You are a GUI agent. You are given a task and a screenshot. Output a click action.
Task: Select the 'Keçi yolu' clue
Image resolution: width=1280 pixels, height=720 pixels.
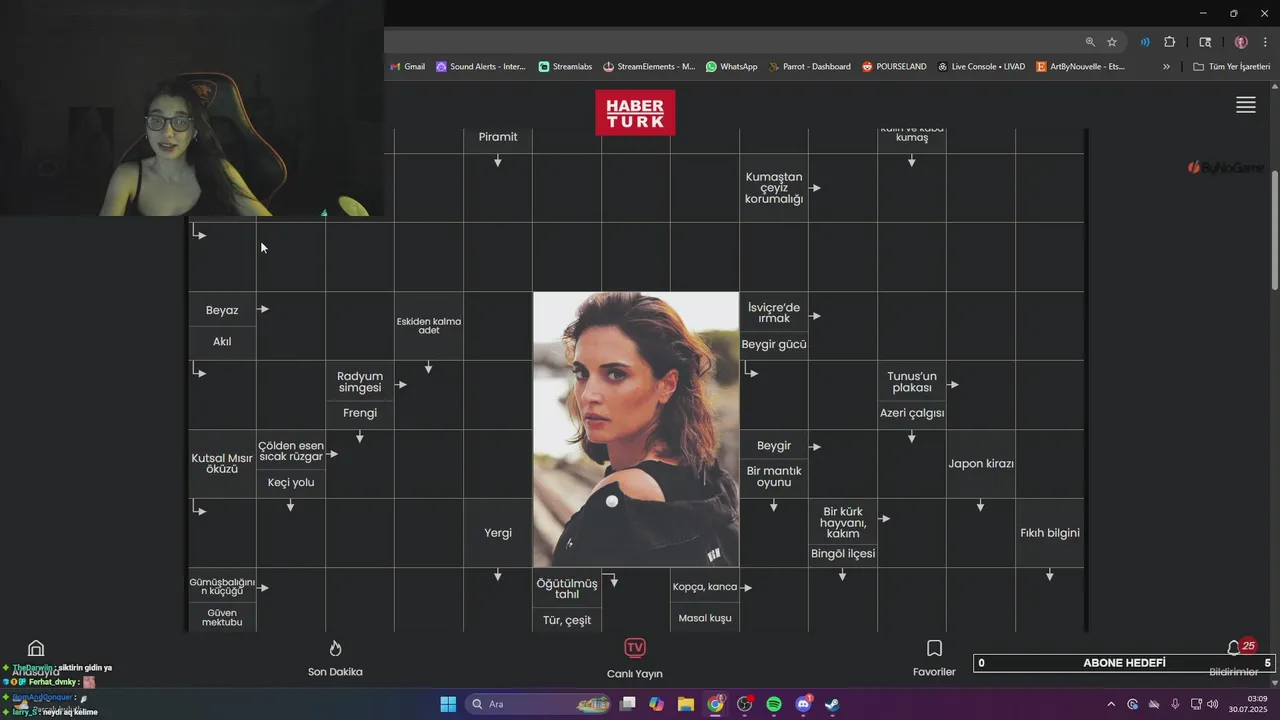coord(291,483)
